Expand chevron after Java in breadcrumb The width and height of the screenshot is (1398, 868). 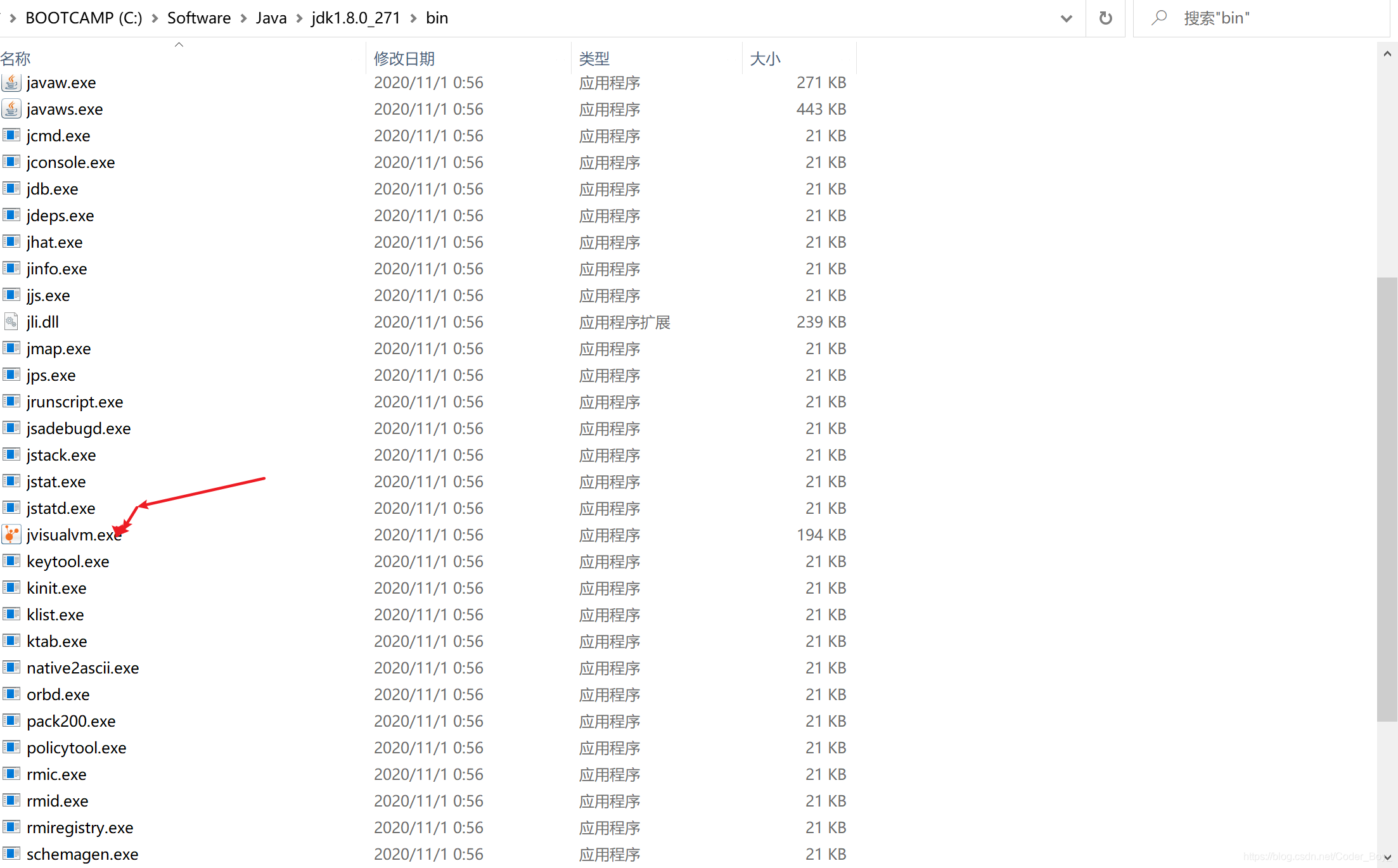pyautogui.click(x=299, y=18)
